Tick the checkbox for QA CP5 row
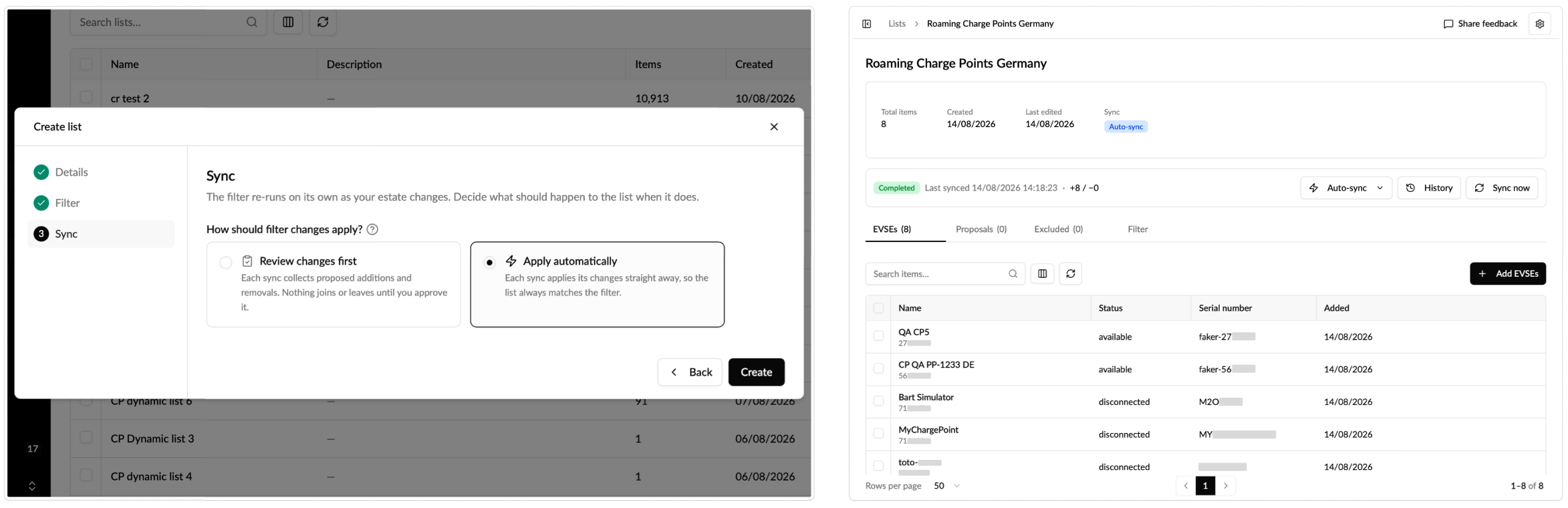 coord(879,336)
